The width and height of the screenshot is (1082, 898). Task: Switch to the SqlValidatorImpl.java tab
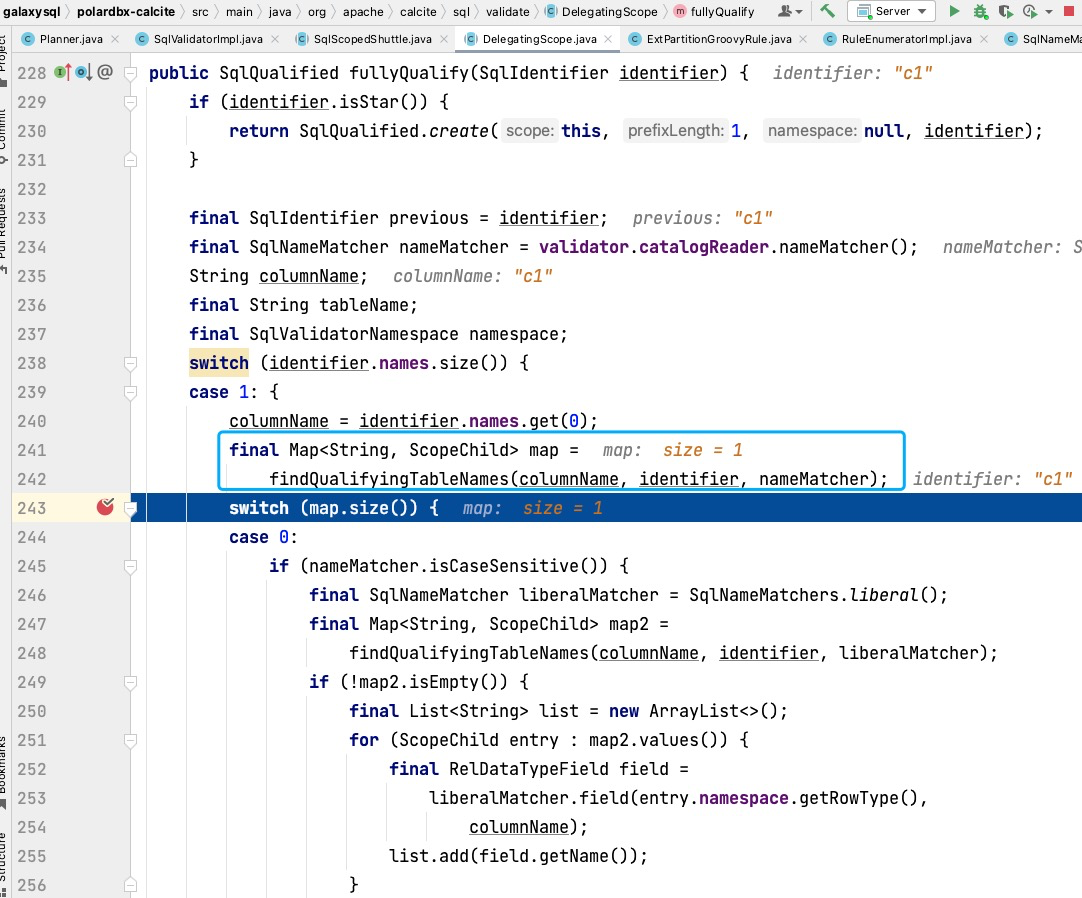[208, 39]
